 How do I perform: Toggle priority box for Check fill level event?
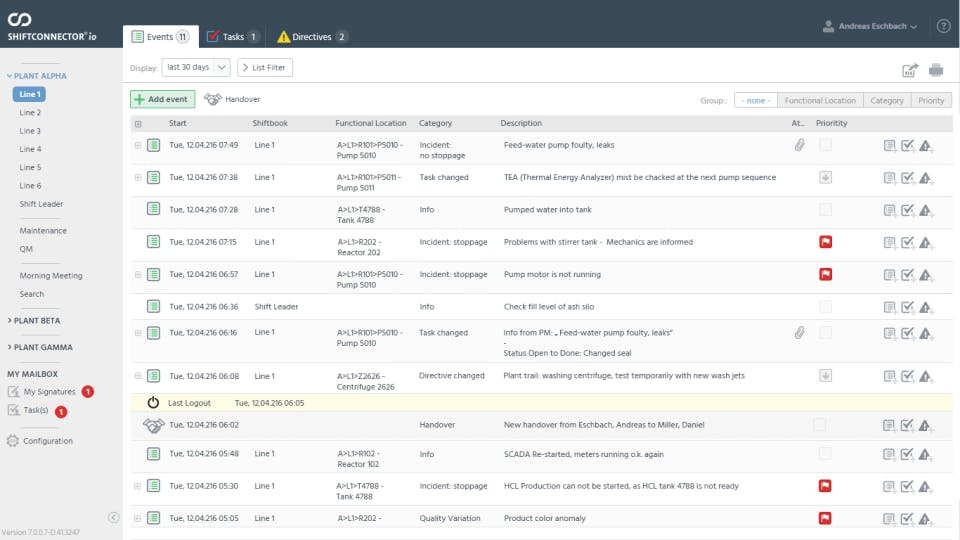coord(825,306)
